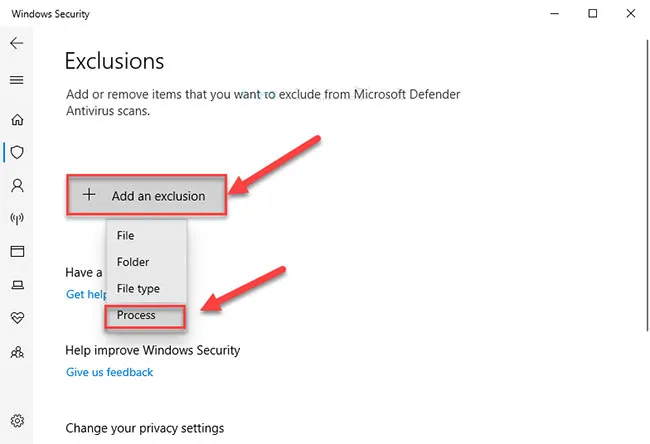The width and height of the screenshot is (650, 444).
Task: Open Device security laptop icon
Action: tap(16, 284)
